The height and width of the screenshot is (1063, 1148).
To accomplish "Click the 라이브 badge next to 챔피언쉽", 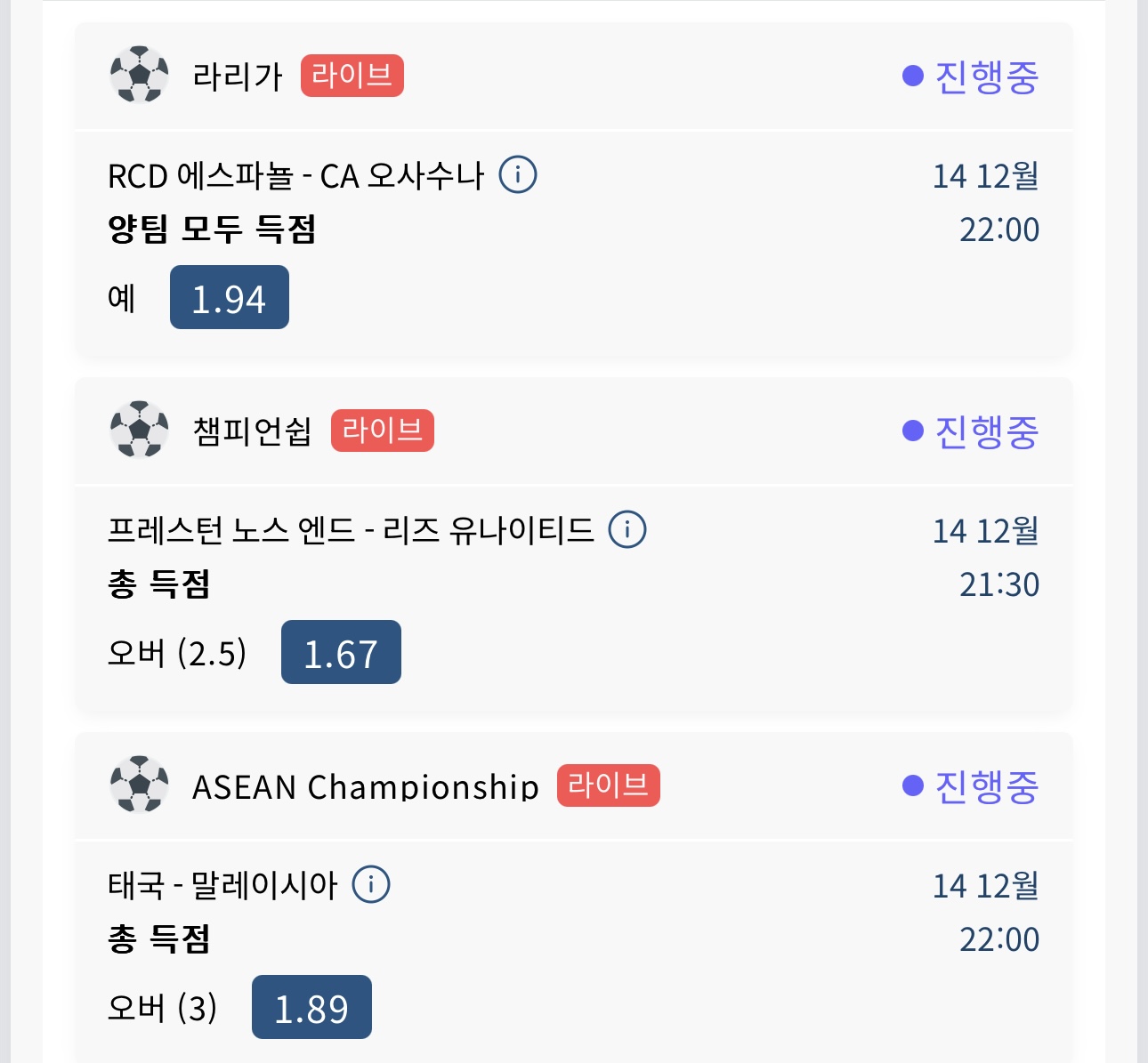I will tap(383, 431).
